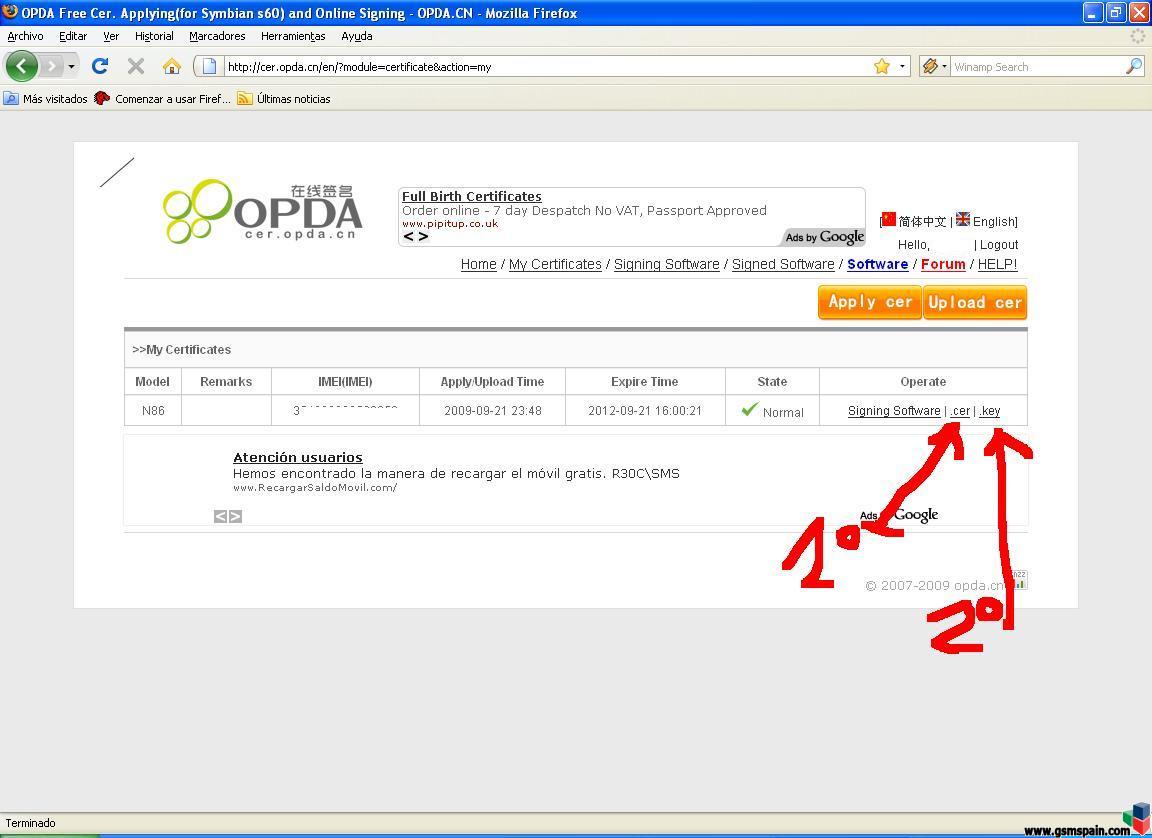This screenshot has width=1152, height=838.
Task: Click the Firefox Back arrow button
Action: tap(21, 67)
